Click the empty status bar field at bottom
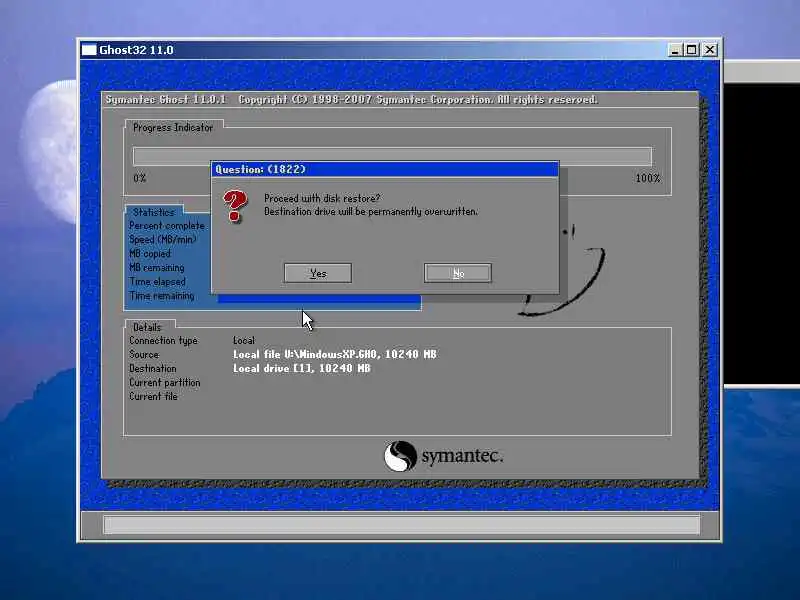The width and height of the screenshot is (800, 600). [x=402, y=524]
